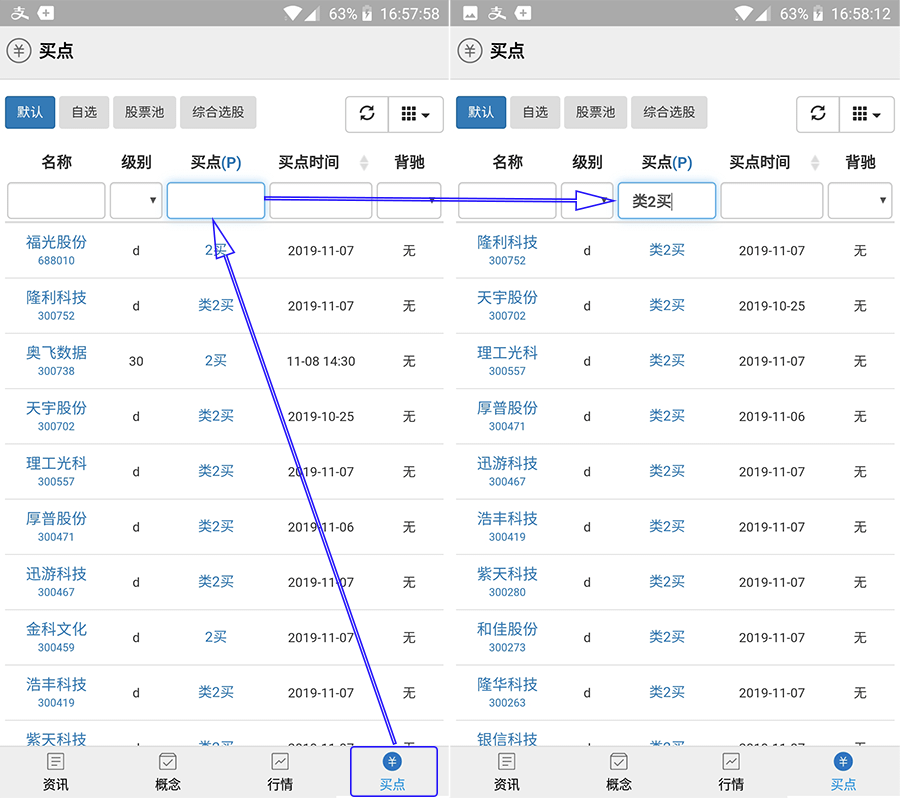
Task: Toggle the 股票池 filter on the right screen
Action: click(596, 112)
